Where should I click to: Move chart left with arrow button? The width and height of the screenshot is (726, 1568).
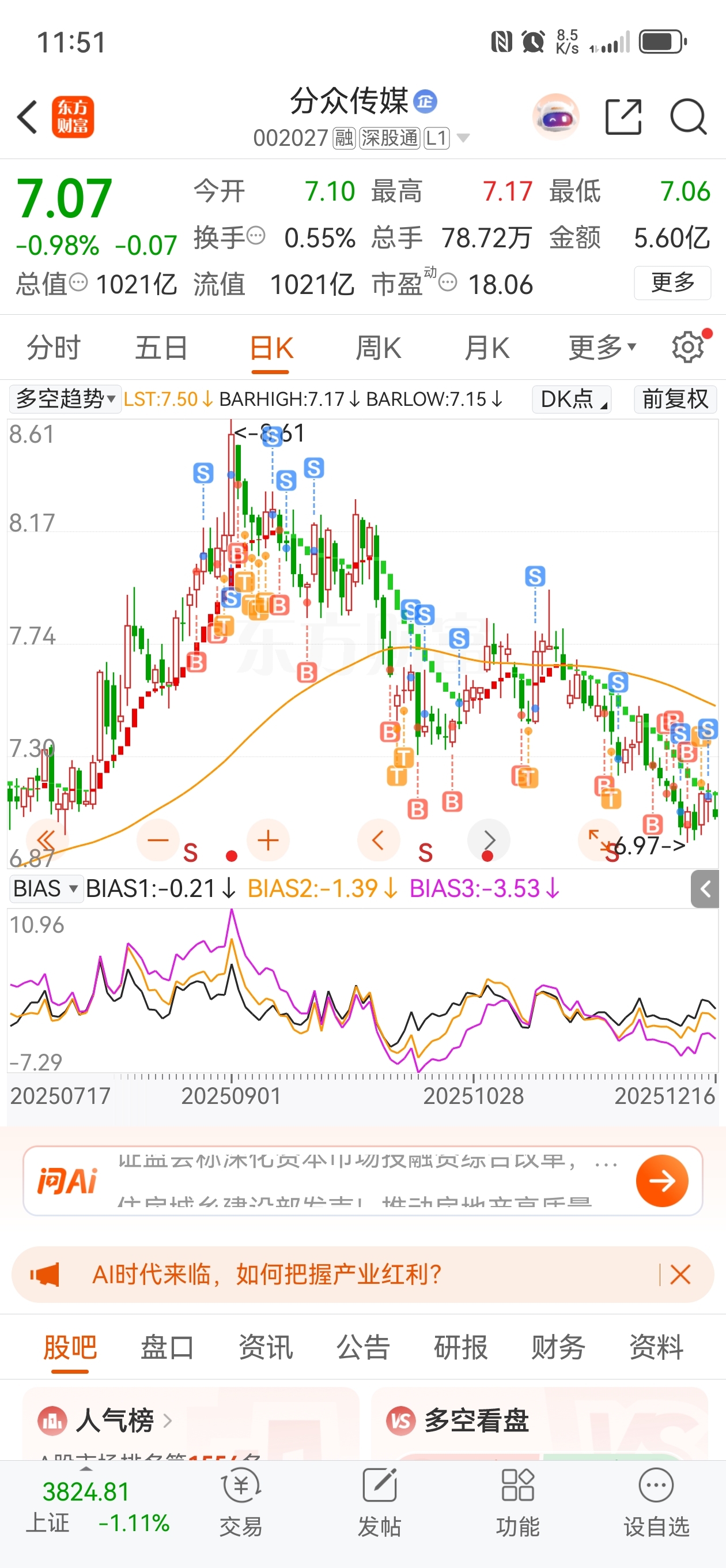click(378, 840)
